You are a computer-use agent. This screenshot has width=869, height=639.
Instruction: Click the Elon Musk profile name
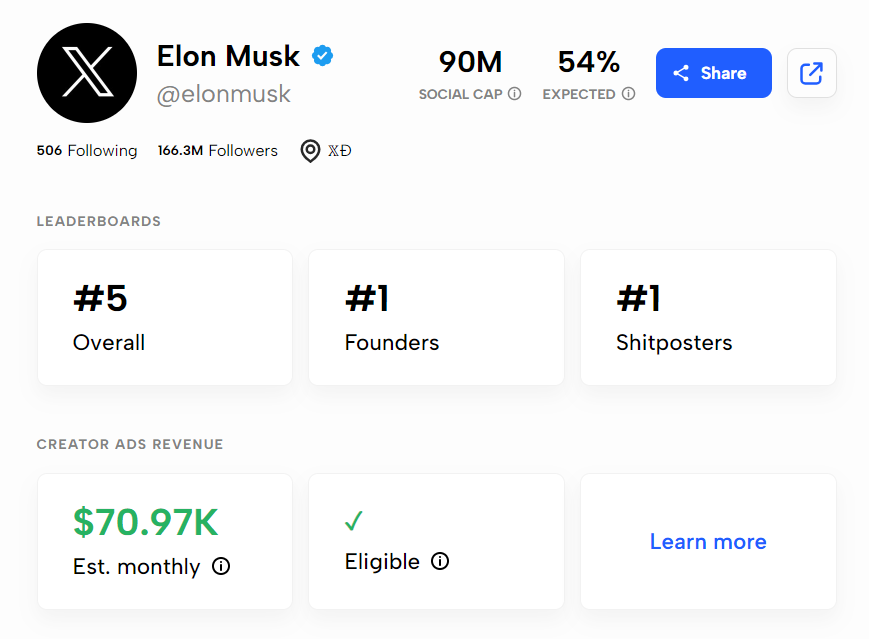point(228,56)
